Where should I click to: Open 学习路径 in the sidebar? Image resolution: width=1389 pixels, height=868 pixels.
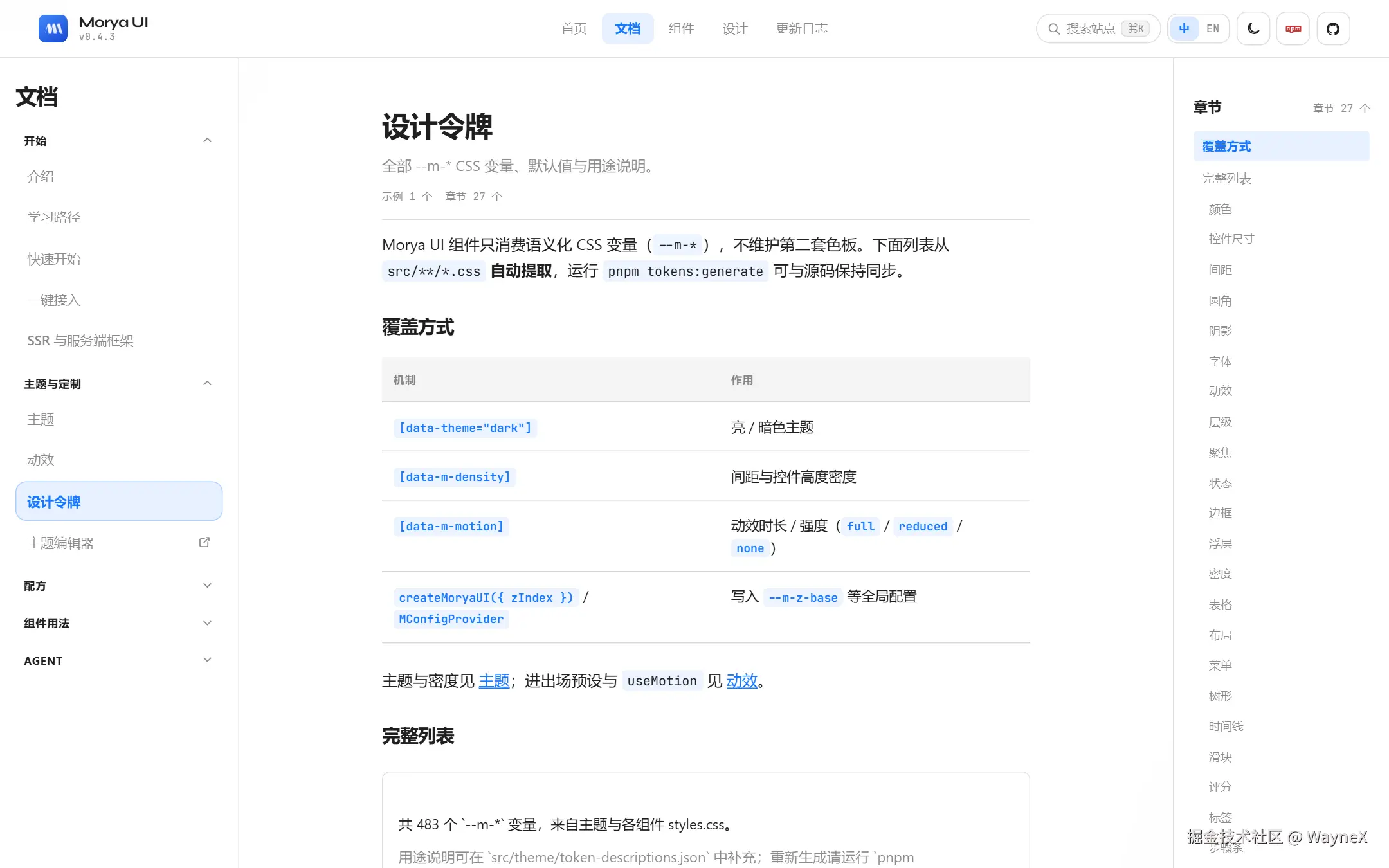click(x=118, y=217)
